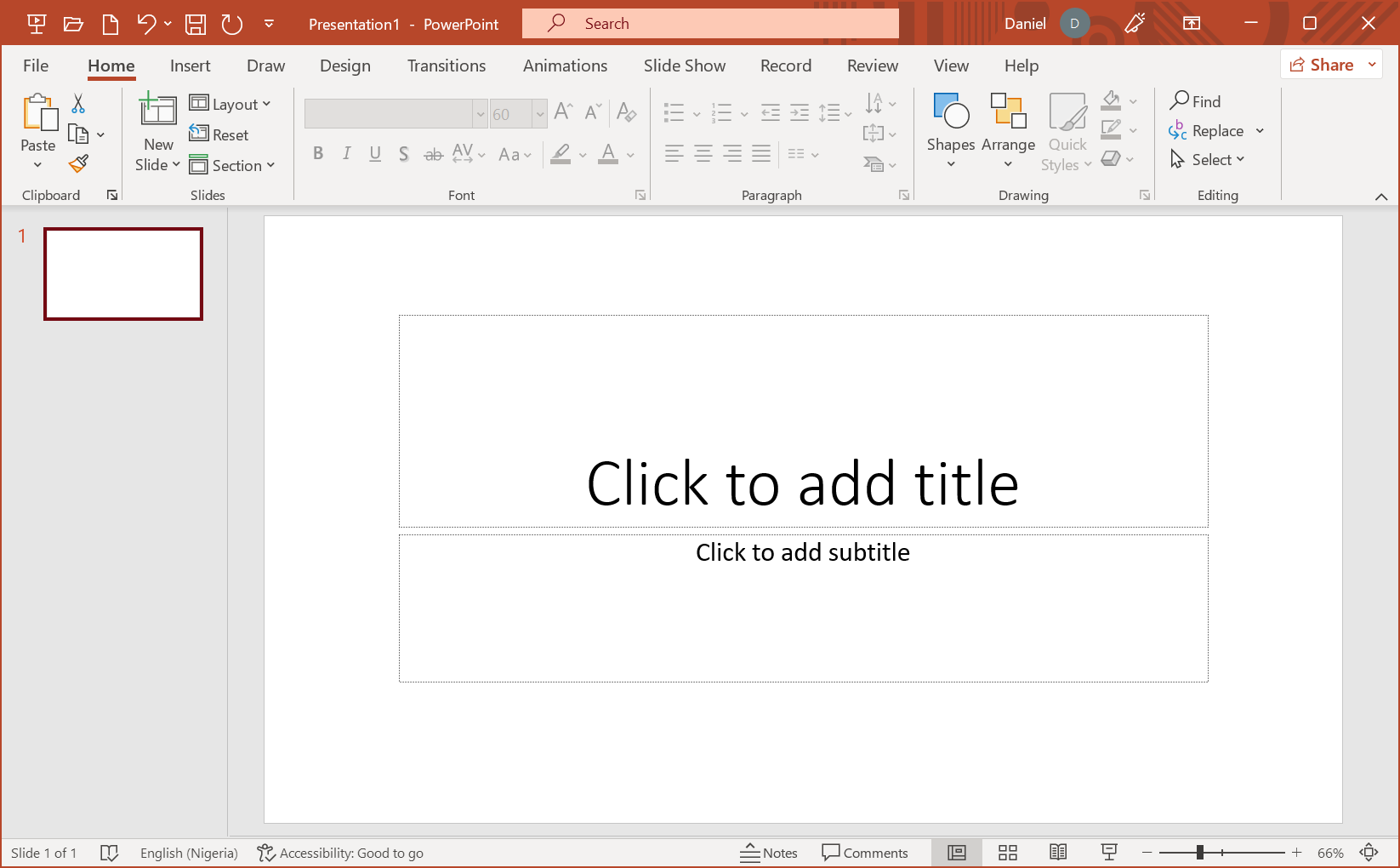Open the Bullets dropdown arrow

pos(696,113)
